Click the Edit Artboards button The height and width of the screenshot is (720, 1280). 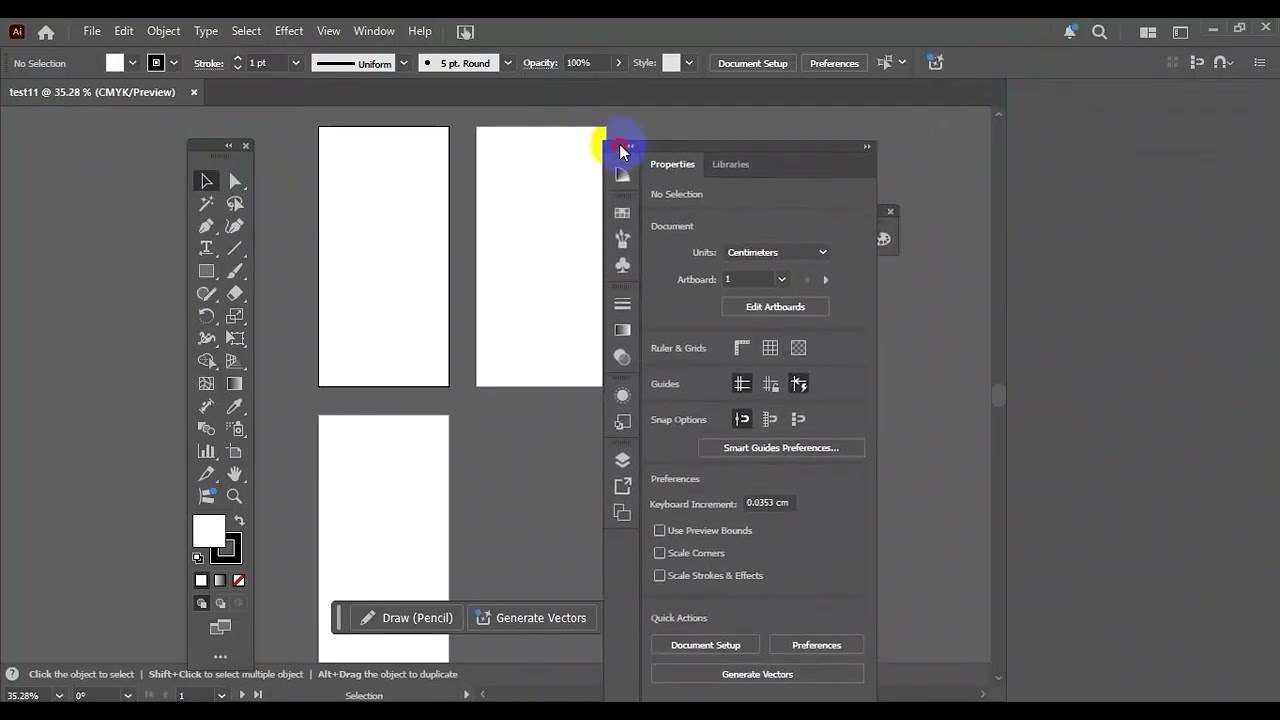(775, 307)
